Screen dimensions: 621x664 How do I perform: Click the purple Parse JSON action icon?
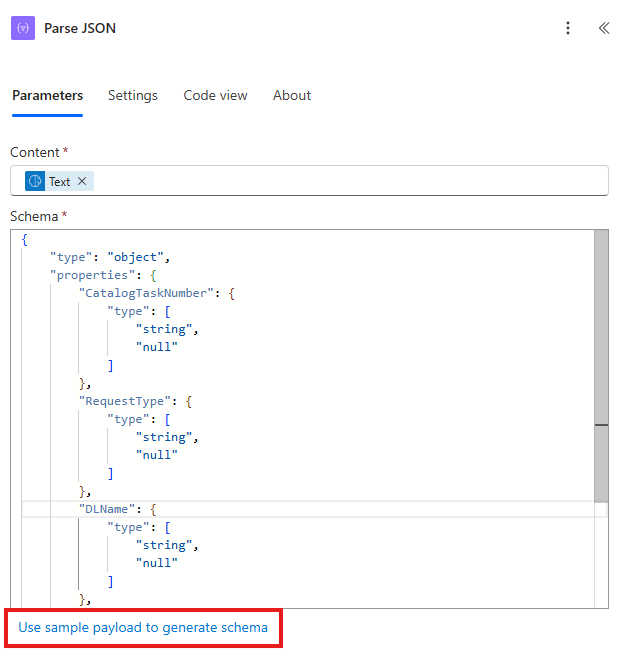23,28
